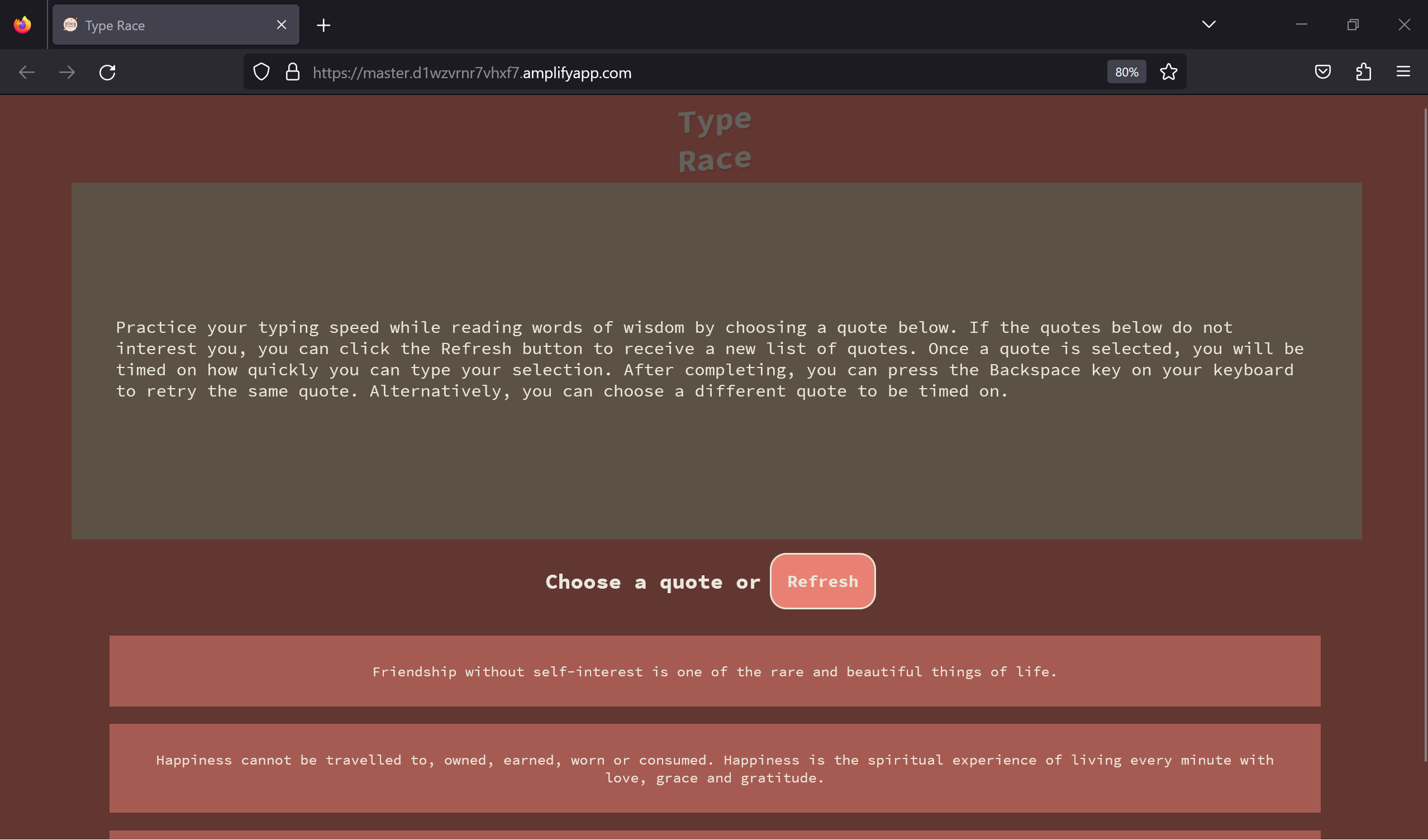The width and height of the screenshot is (1428, 840).
Task: Bookmark this page with the star
Action: point(1168,72)
